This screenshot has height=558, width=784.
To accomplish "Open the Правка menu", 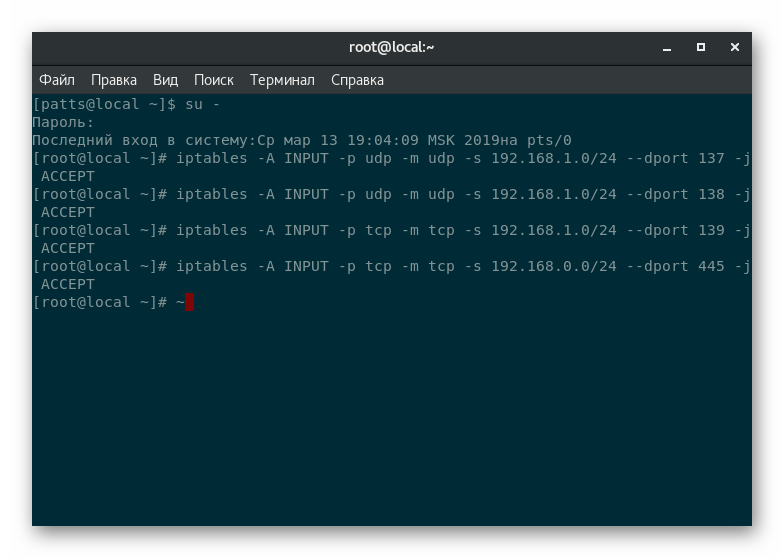I will click(114, 80).
